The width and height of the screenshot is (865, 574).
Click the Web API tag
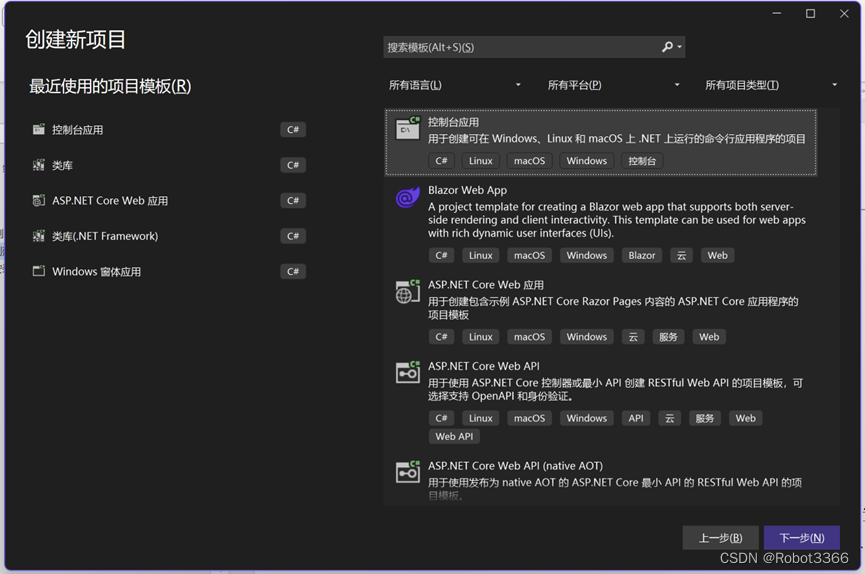pos(455,437)
